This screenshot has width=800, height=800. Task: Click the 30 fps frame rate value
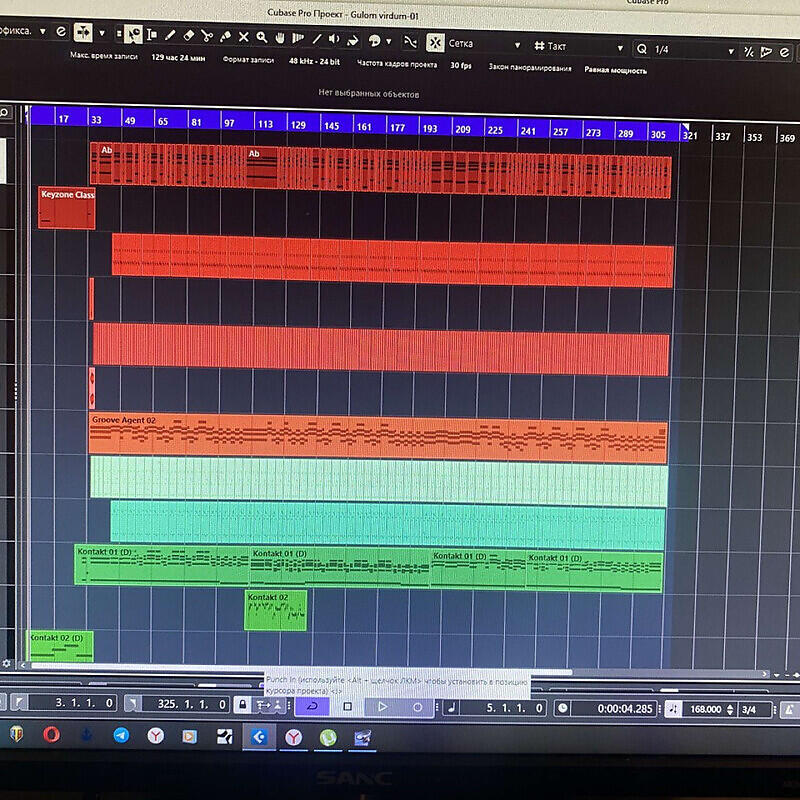pyautogui.click(x=461, y=65)
